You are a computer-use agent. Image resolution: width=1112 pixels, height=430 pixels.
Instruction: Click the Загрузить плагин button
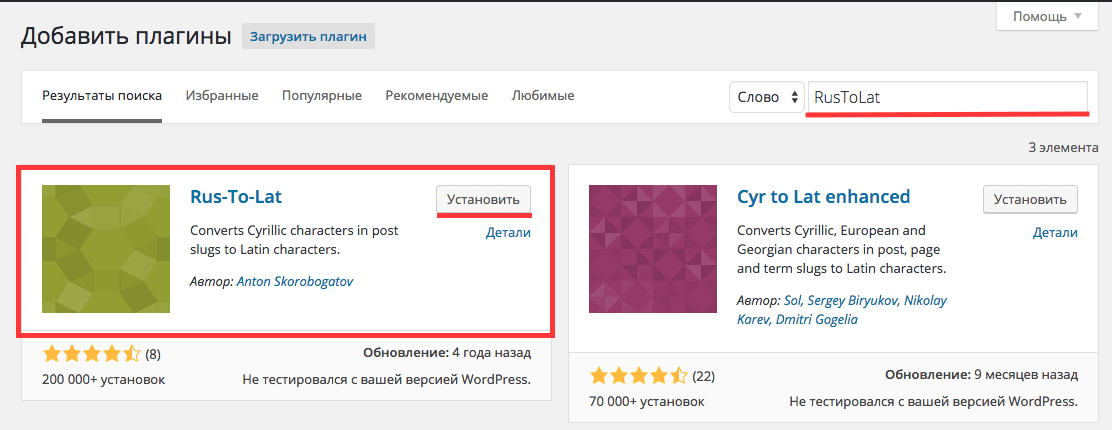[308, 37]
